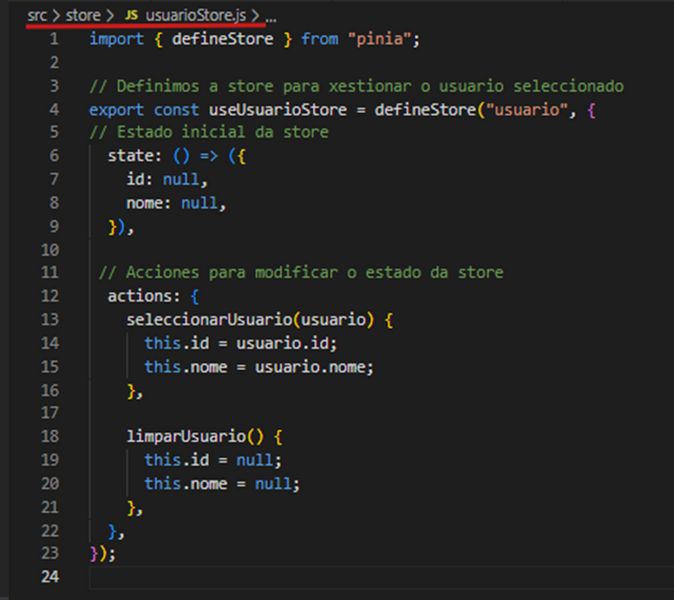Screen dimensions: 674x600
Task: Click line number 4 in the gutter
Action: [x=54, y=110]
